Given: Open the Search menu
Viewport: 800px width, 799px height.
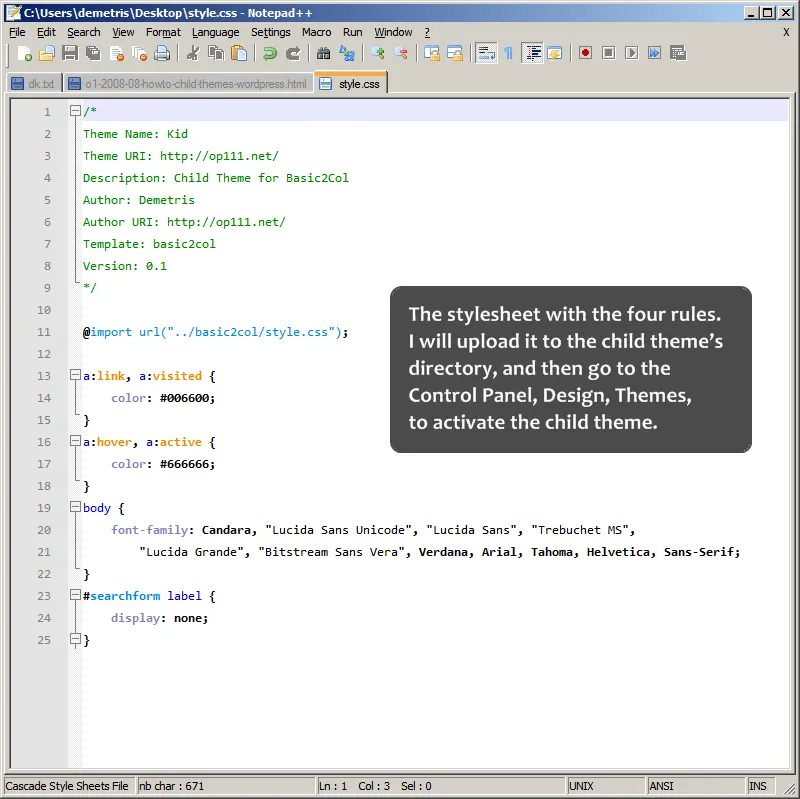Looking at the screenshot, I should [x=84, y=32].
